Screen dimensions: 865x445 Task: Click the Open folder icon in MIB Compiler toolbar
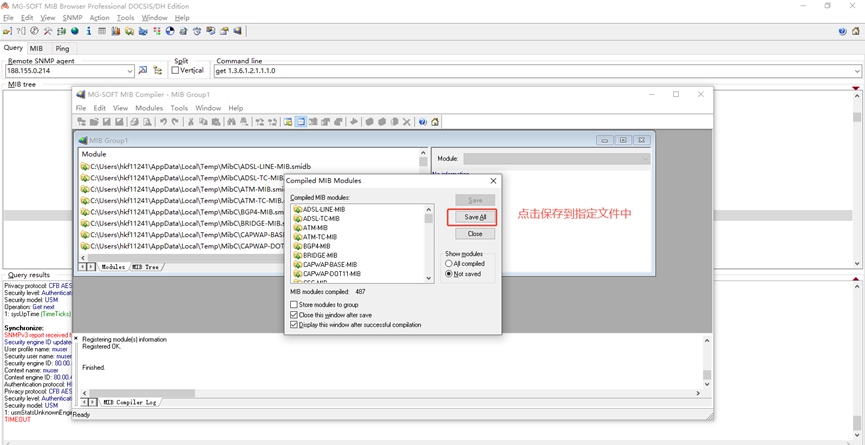pos(94,122)
